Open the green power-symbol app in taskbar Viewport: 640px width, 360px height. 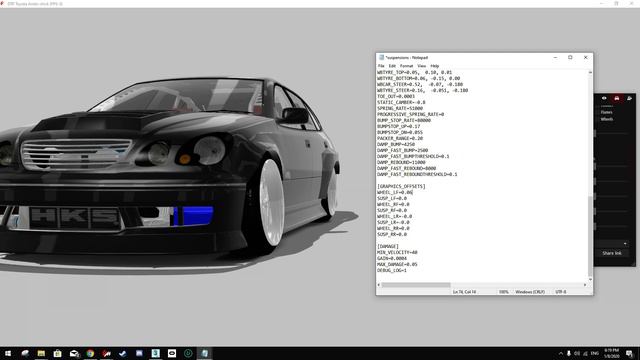(x=188, y=353)
